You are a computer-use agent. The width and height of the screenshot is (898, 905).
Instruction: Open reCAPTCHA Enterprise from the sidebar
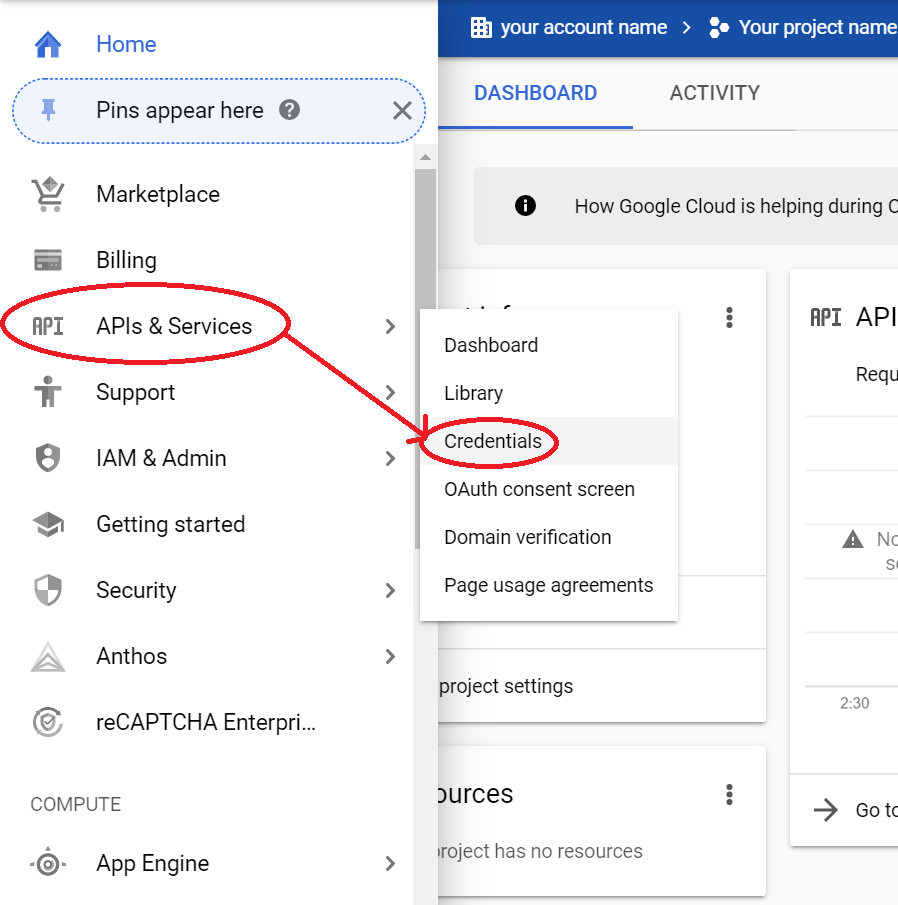tap(205, 723)
